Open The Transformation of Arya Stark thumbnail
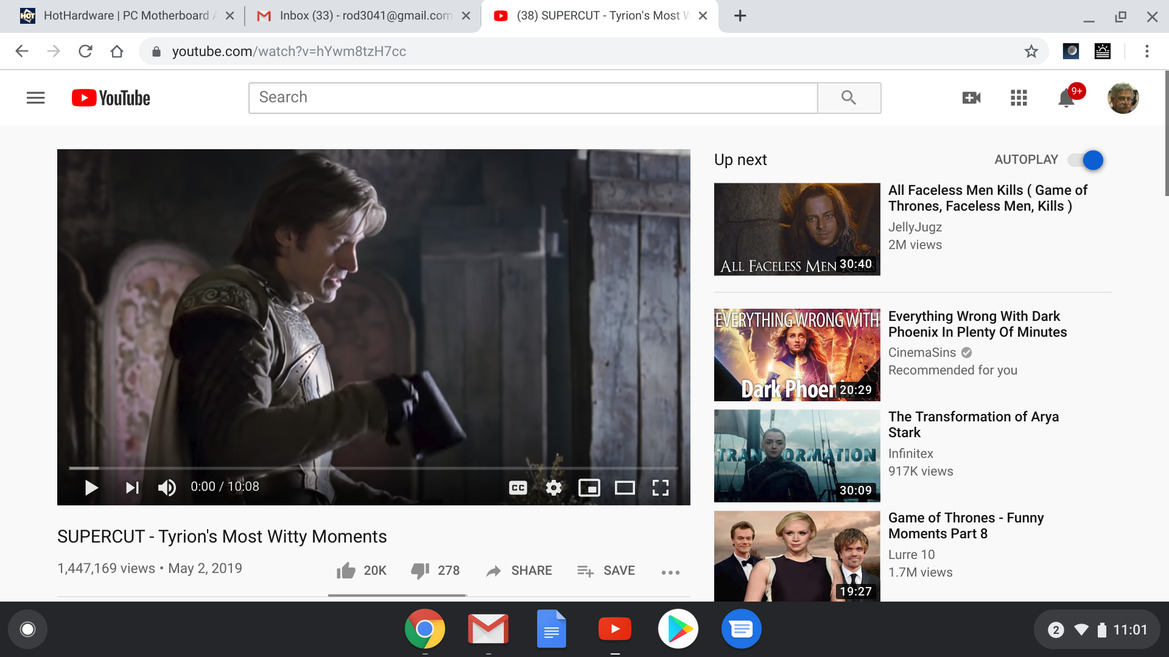 pos(797,456)
